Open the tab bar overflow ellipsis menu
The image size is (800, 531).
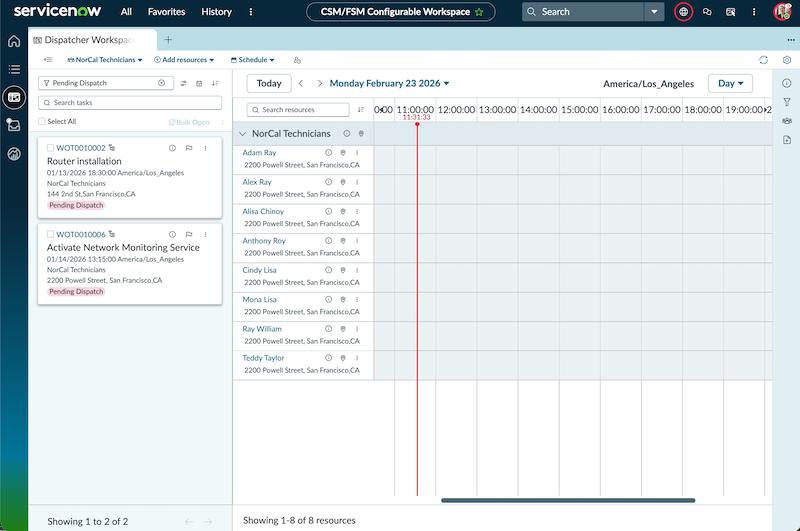click(791, 40)
